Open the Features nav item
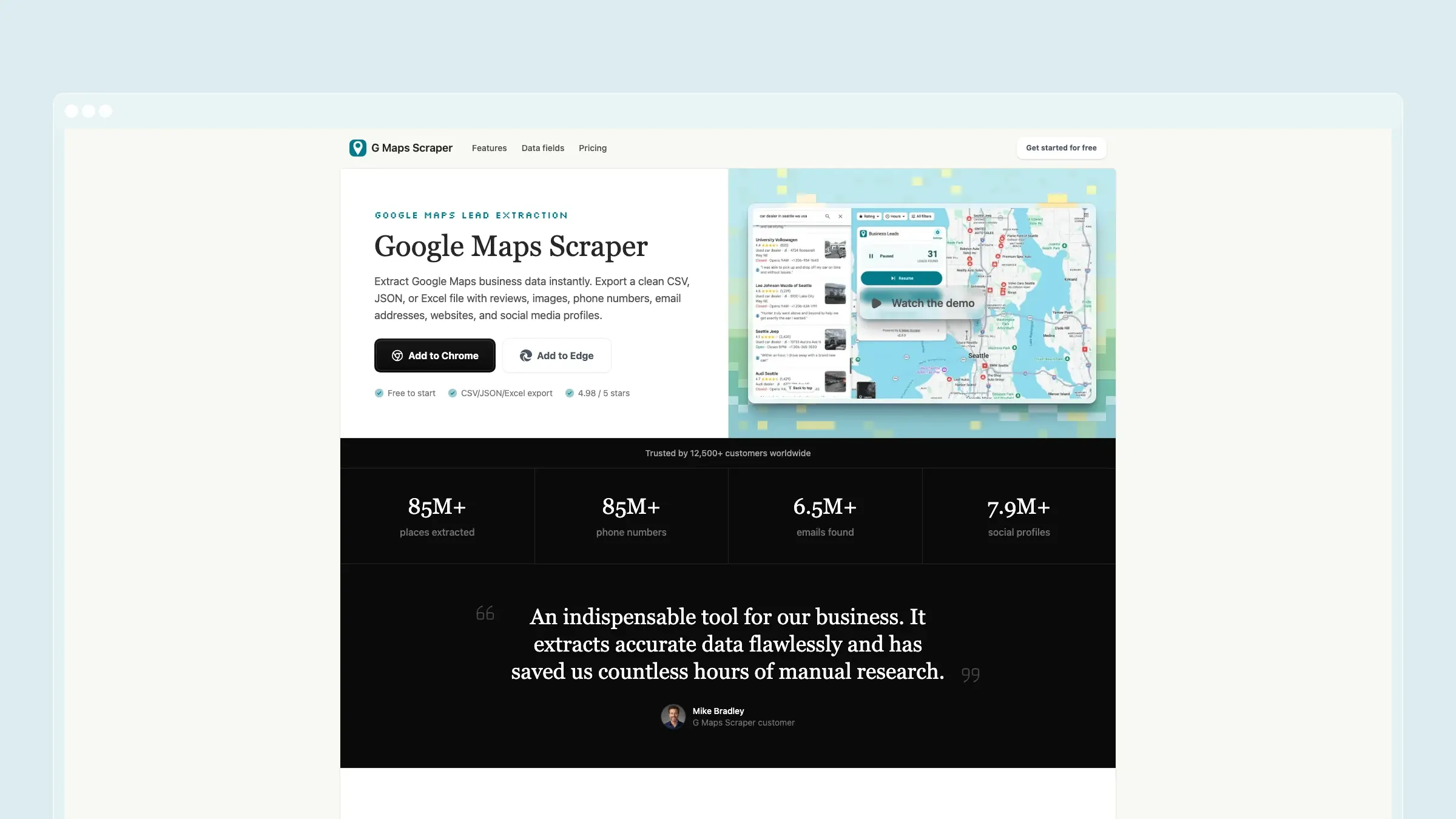This screenshot has width=1456, height=819. [x=489, y=148]
